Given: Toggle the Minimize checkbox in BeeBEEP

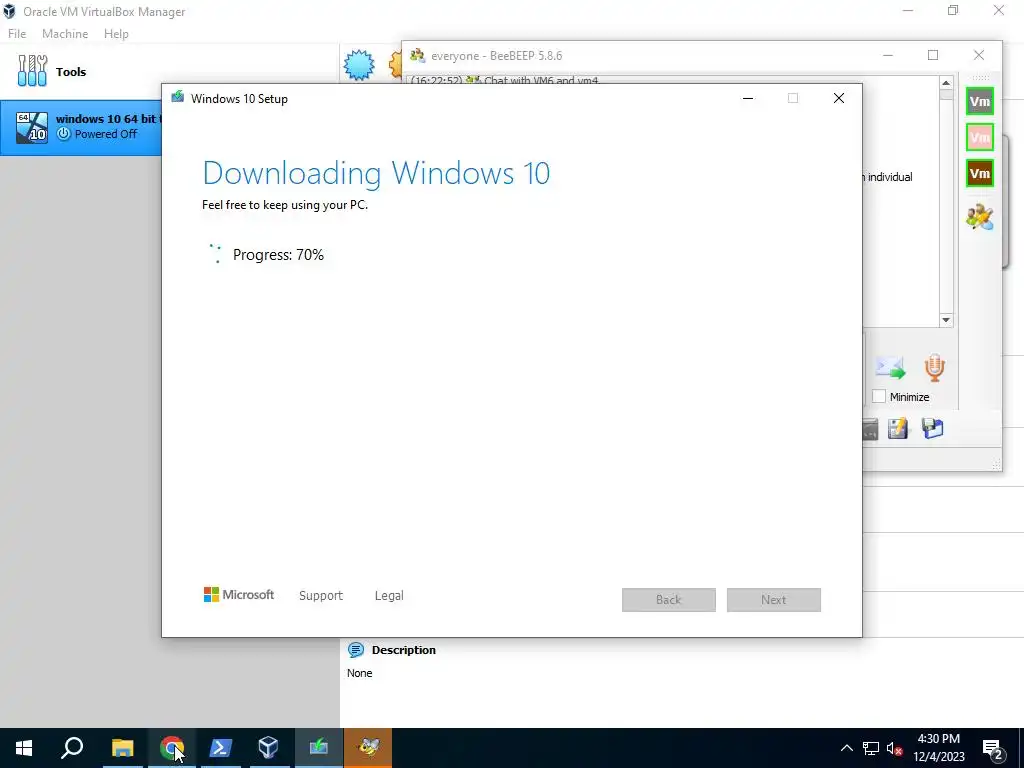Looking at the screenshot, I should click(879, 396).
